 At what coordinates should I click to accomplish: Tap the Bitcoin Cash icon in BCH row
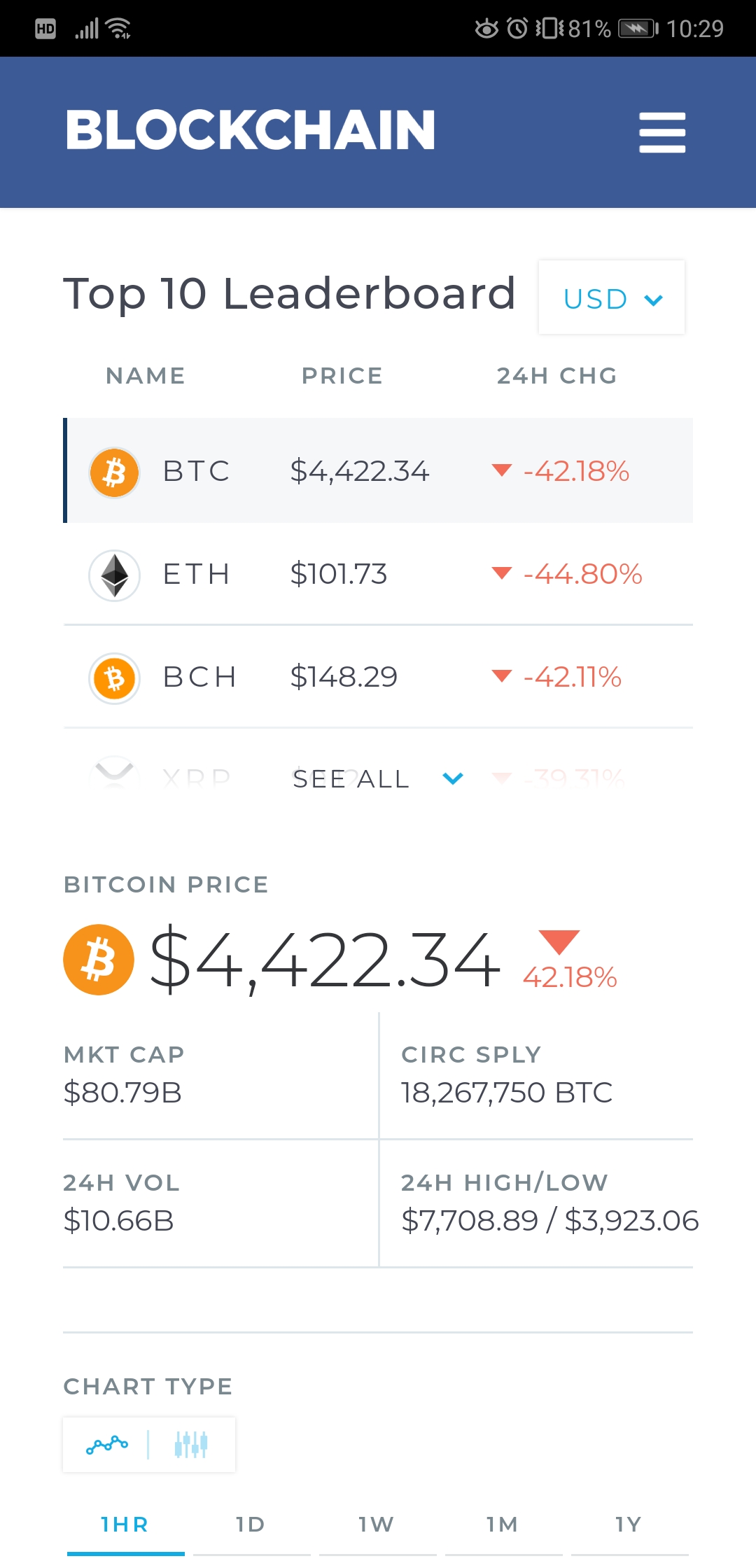115,678
